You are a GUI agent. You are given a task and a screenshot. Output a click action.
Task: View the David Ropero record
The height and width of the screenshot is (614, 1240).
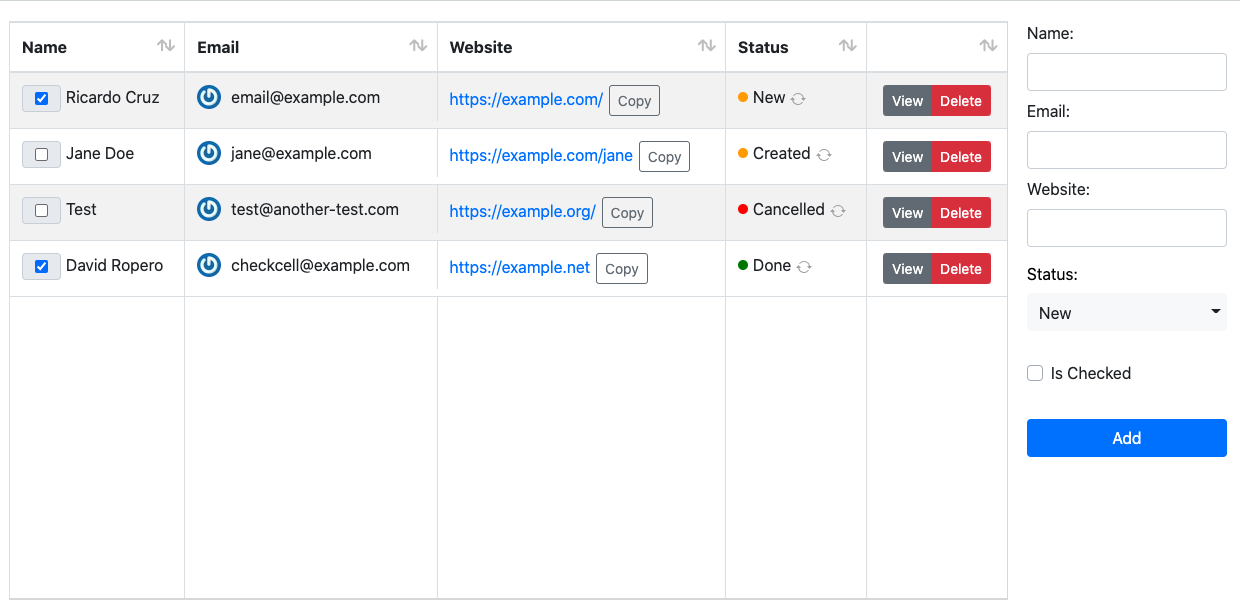coord(907,269)
